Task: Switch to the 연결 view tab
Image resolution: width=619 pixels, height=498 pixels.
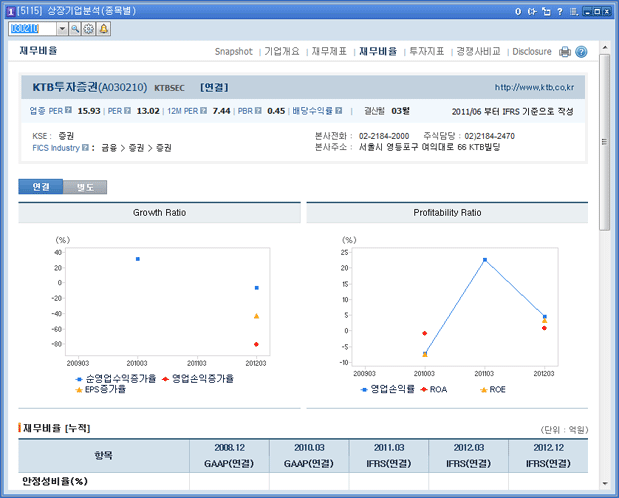Action: [x=40, y=187]
